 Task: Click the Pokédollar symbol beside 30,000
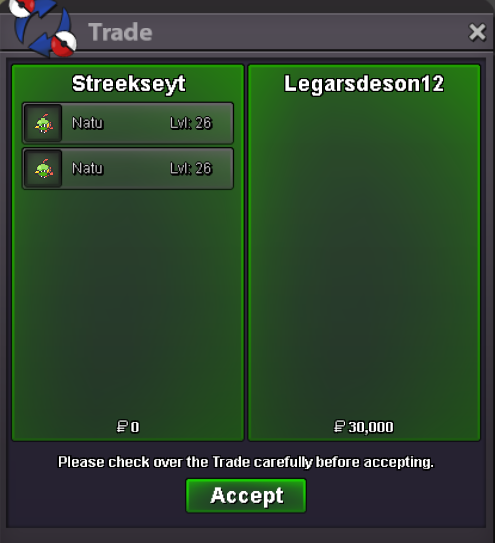339,427
